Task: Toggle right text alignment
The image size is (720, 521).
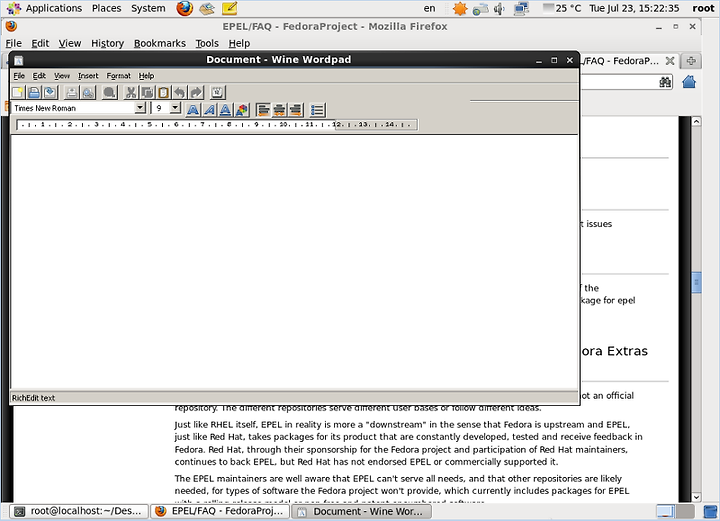Action: tap(296, 109)
